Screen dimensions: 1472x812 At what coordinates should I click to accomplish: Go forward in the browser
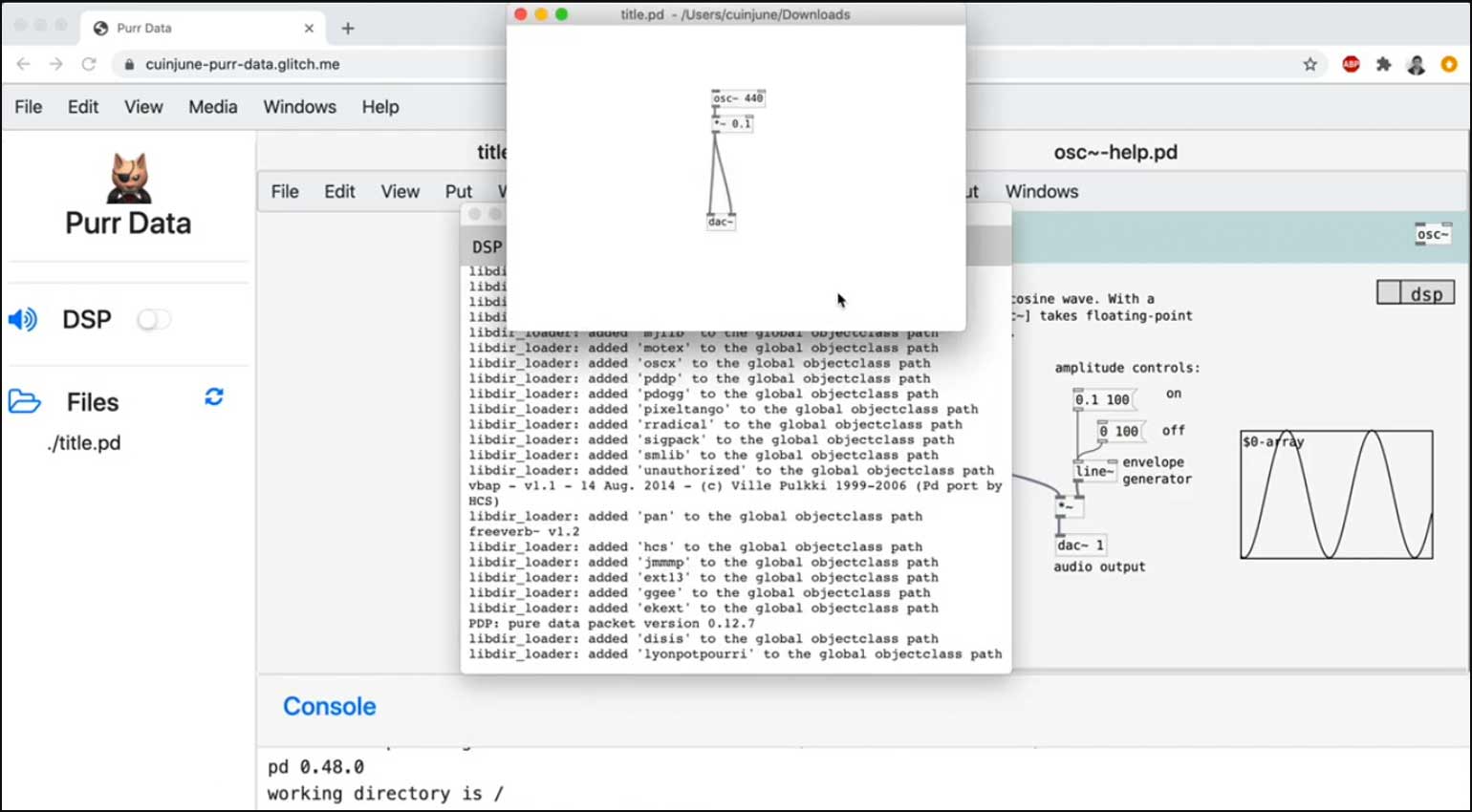(56, 64)
